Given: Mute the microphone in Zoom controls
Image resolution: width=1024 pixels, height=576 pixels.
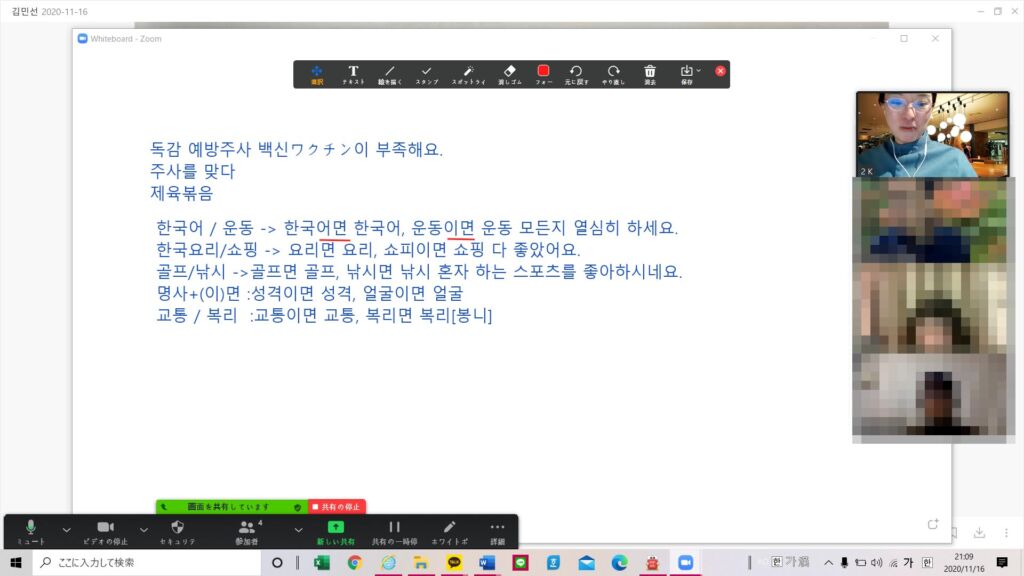Looking at the screenshot, I should tap(31, 531).
